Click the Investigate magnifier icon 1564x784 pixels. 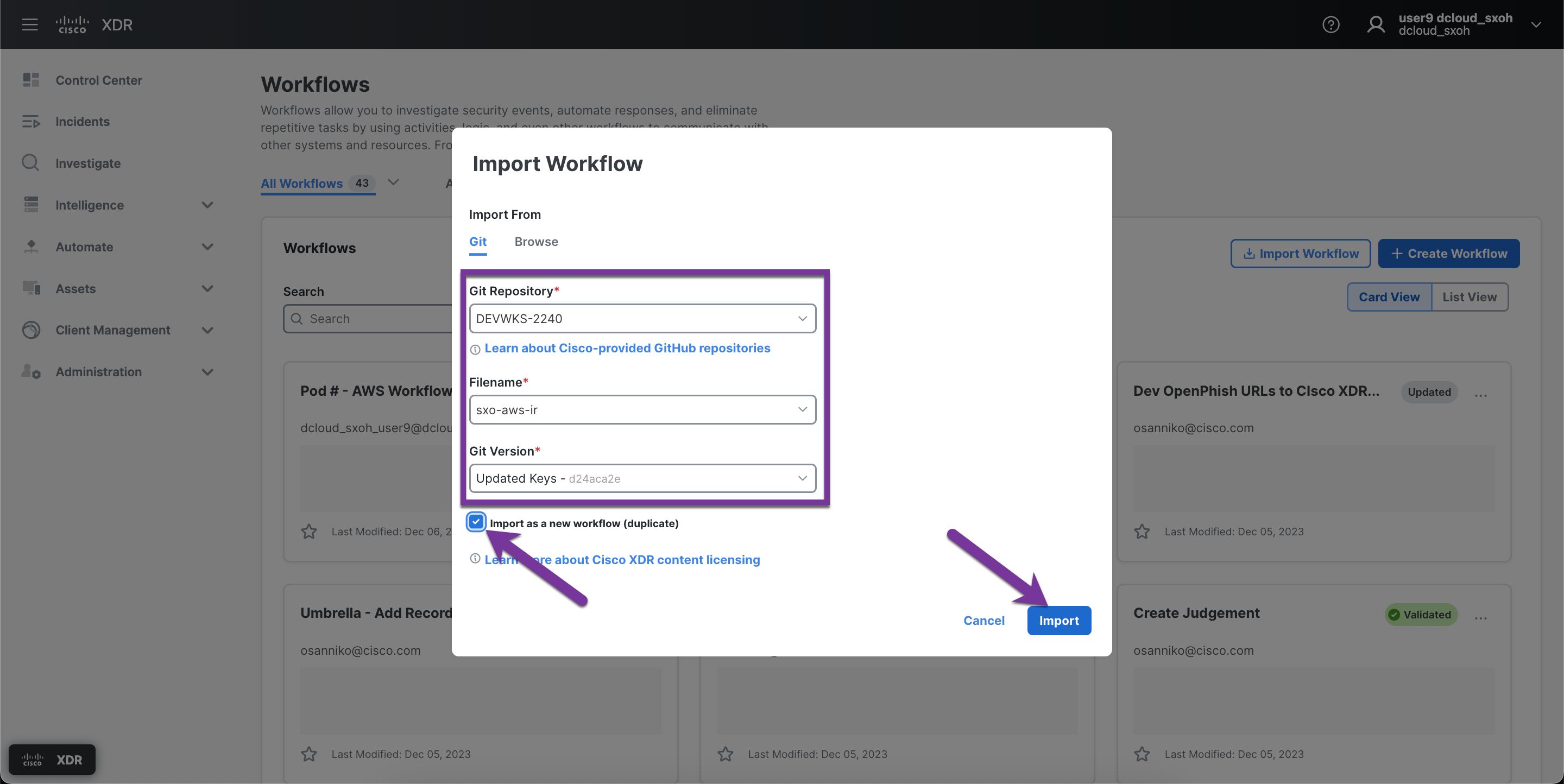[x=31, y=163]
